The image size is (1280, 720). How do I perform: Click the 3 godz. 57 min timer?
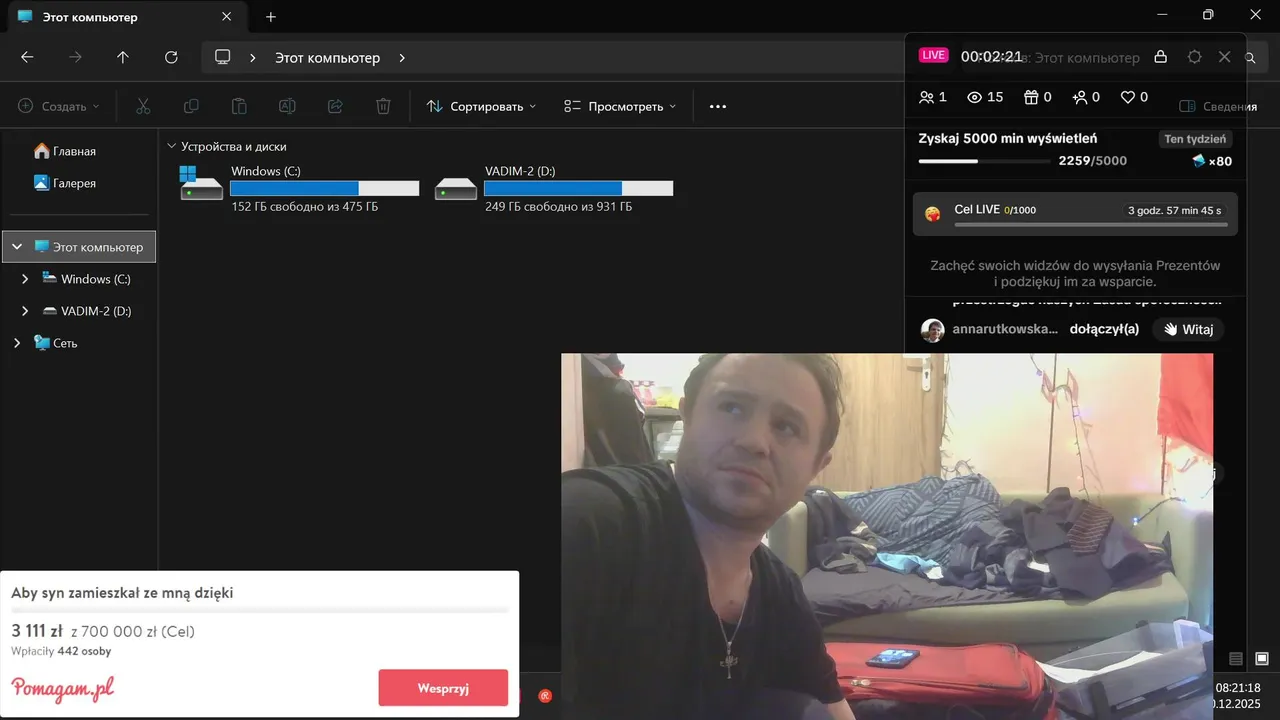(1175, 211)
